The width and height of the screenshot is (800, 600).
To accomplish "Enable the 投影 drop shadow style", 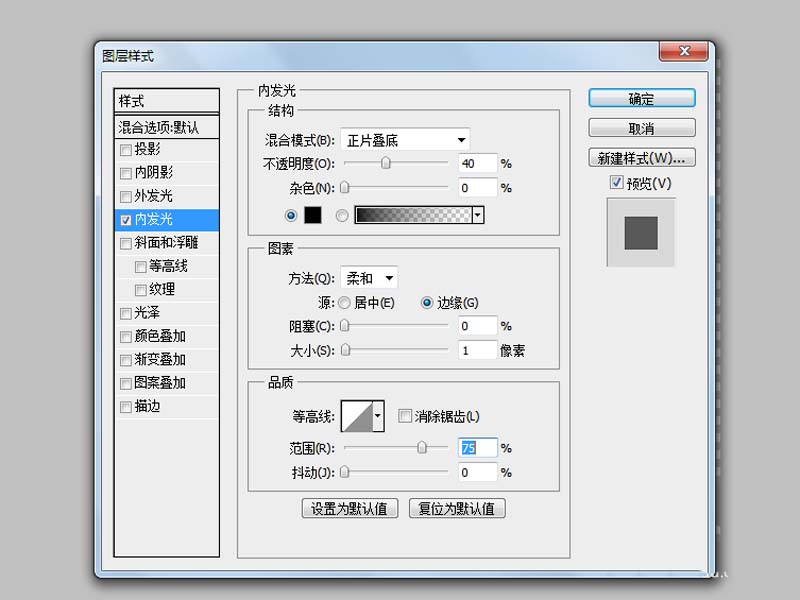I will point(126,150).
